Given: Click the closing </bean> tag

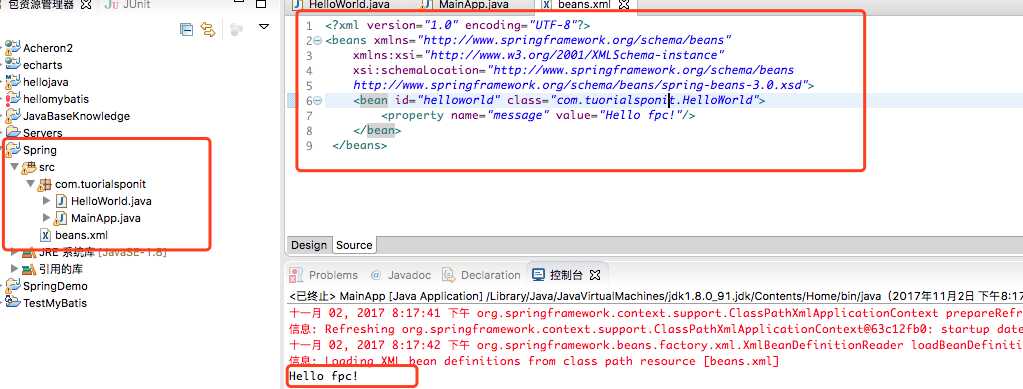Looking at the screenshot, I should 377,131.
